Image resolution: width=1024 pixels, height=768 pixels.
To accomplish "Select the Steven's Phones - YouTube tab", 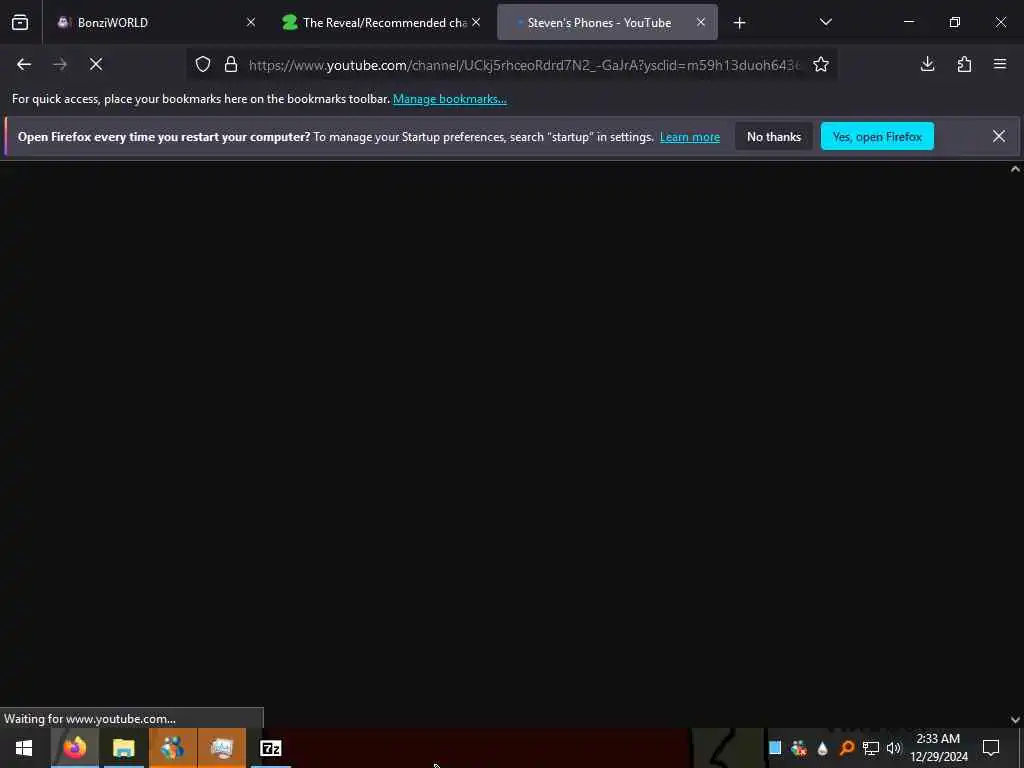I will tap(607, 22).
